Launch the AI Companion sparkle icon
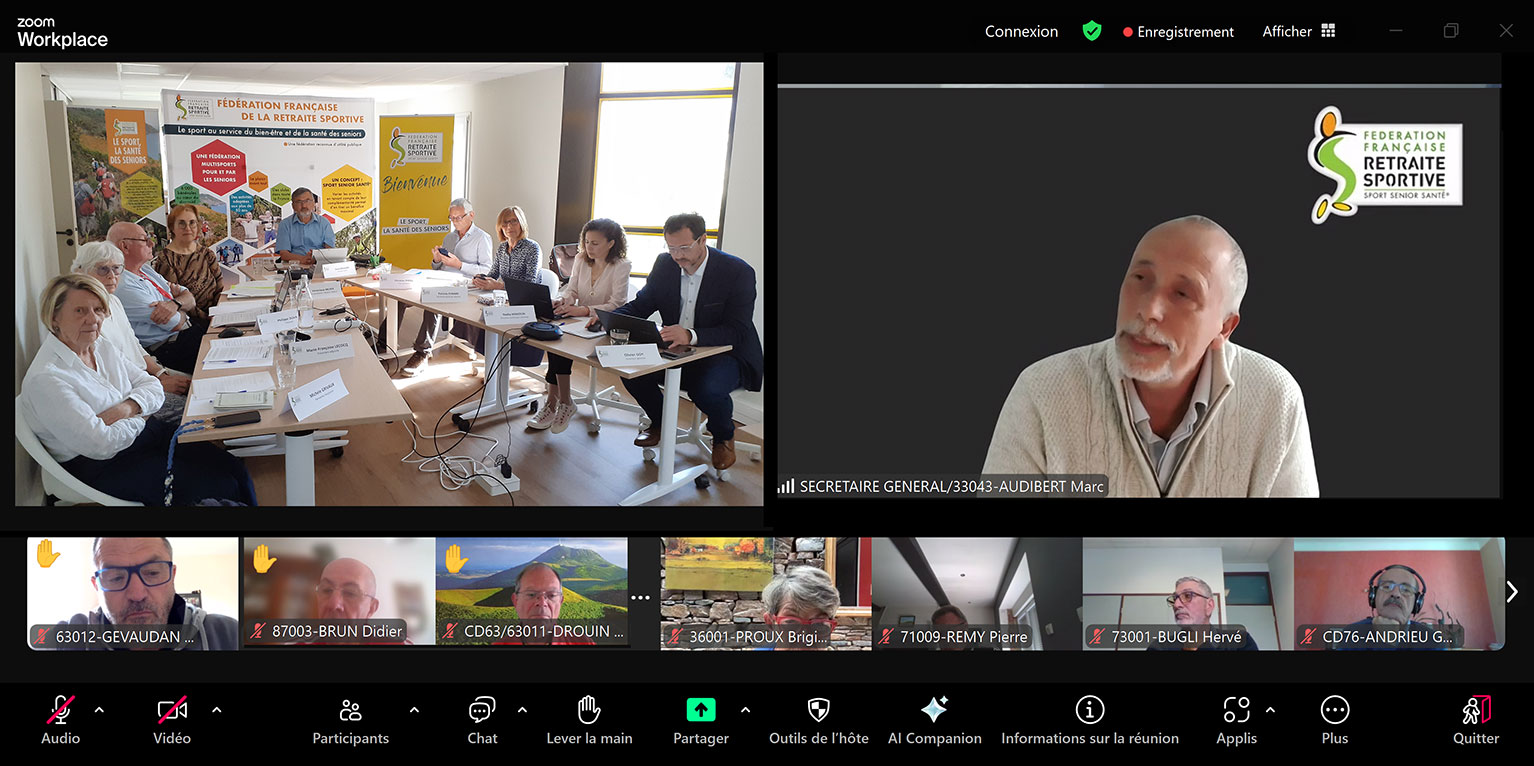The height and width of the screenshot is (766, 1534). tap(934, 710)
